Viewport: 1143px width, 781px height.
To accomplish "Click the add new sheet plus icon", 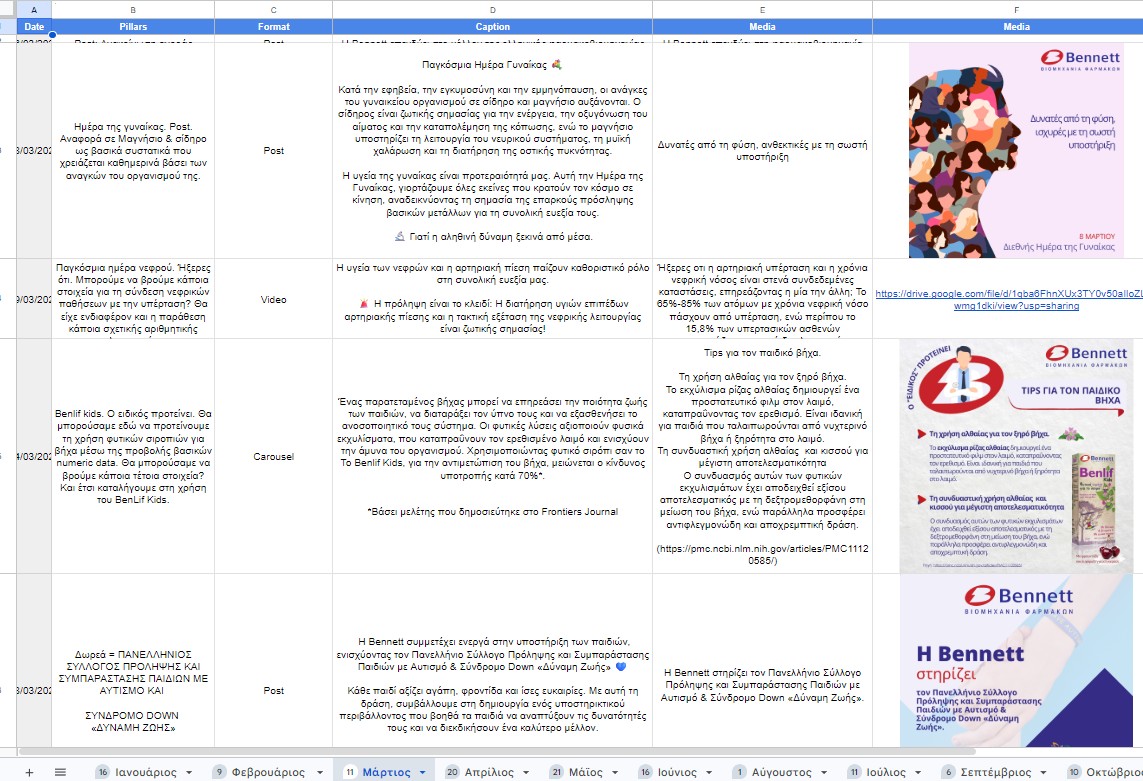I will coord(29,772).
